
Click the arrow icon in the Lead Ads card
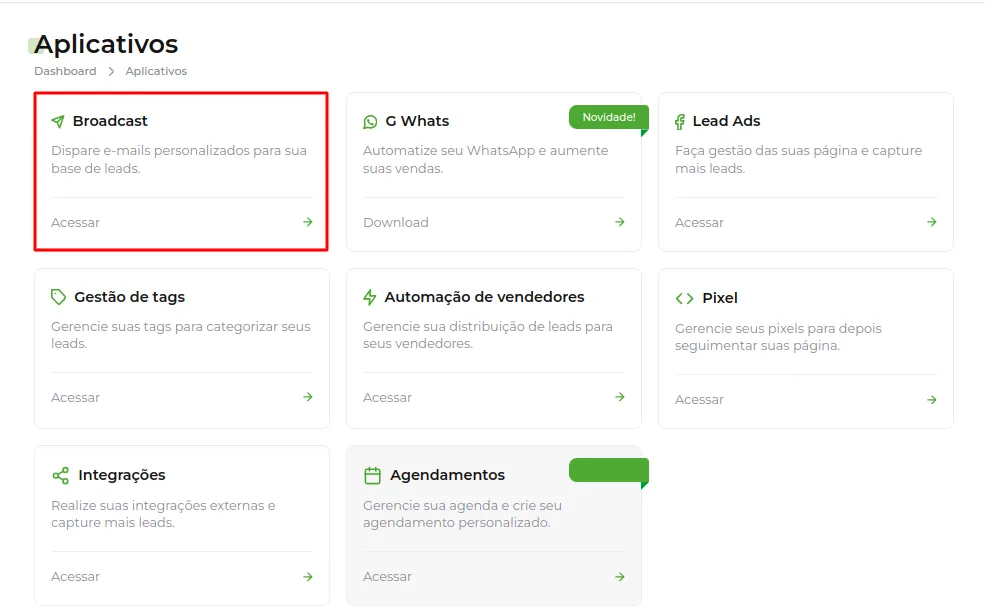[932, 222]
